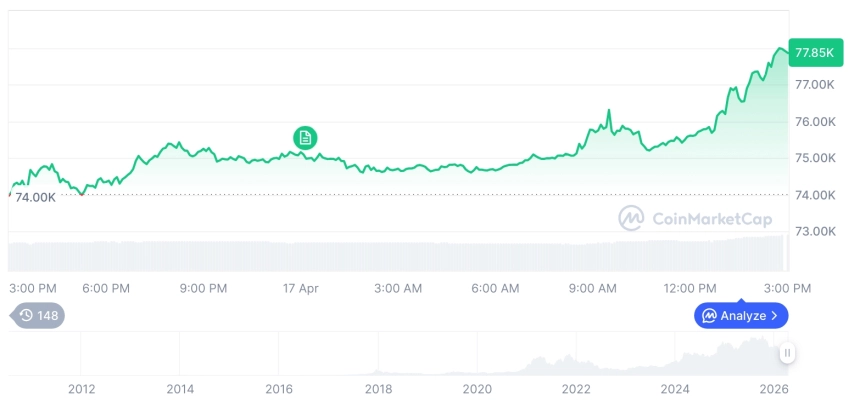The width and height of the screenshot is (860, 401).
Task: Click the history clock icon beside 148
Action: click(26, 316)
